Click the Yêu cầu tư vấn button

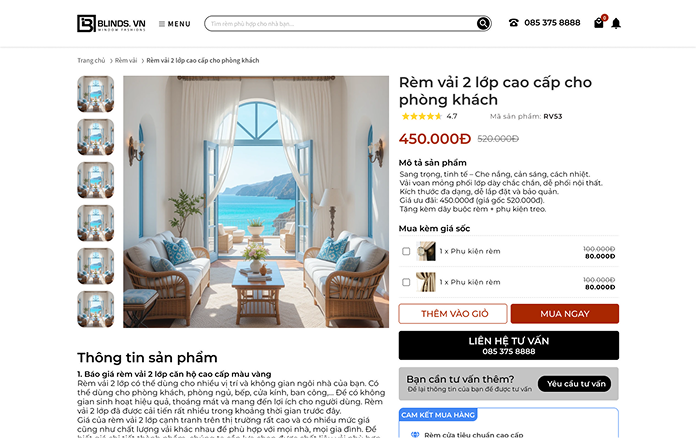click(x=574, y=384)
